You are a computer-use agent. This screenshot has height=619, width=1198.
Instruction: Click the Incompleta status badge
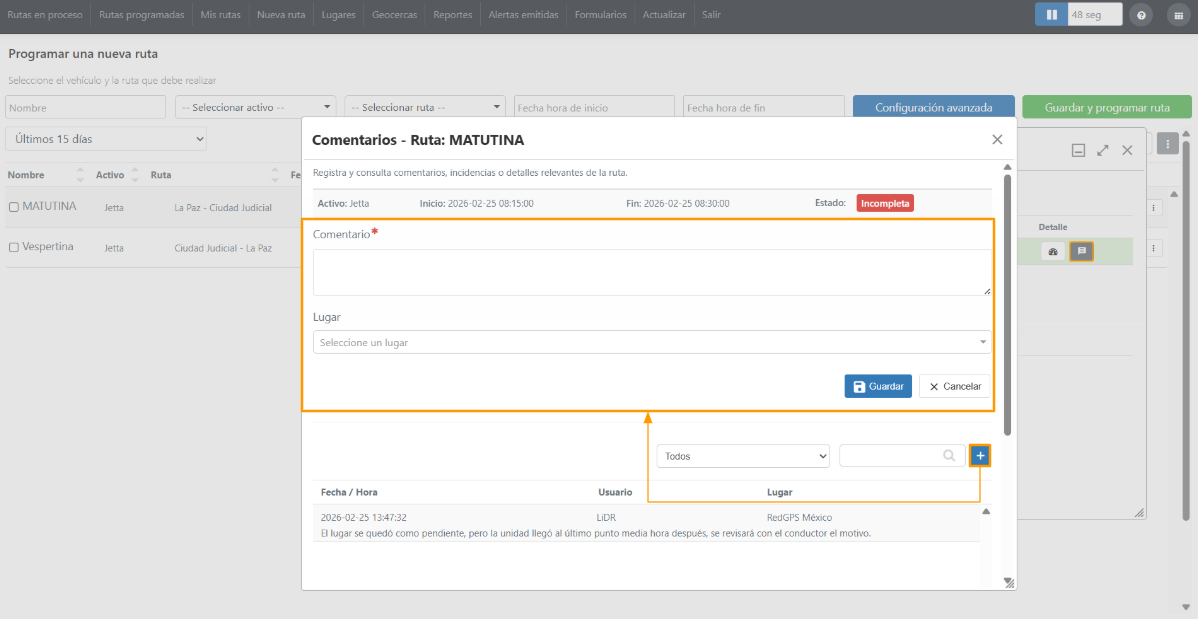(885, 203)
